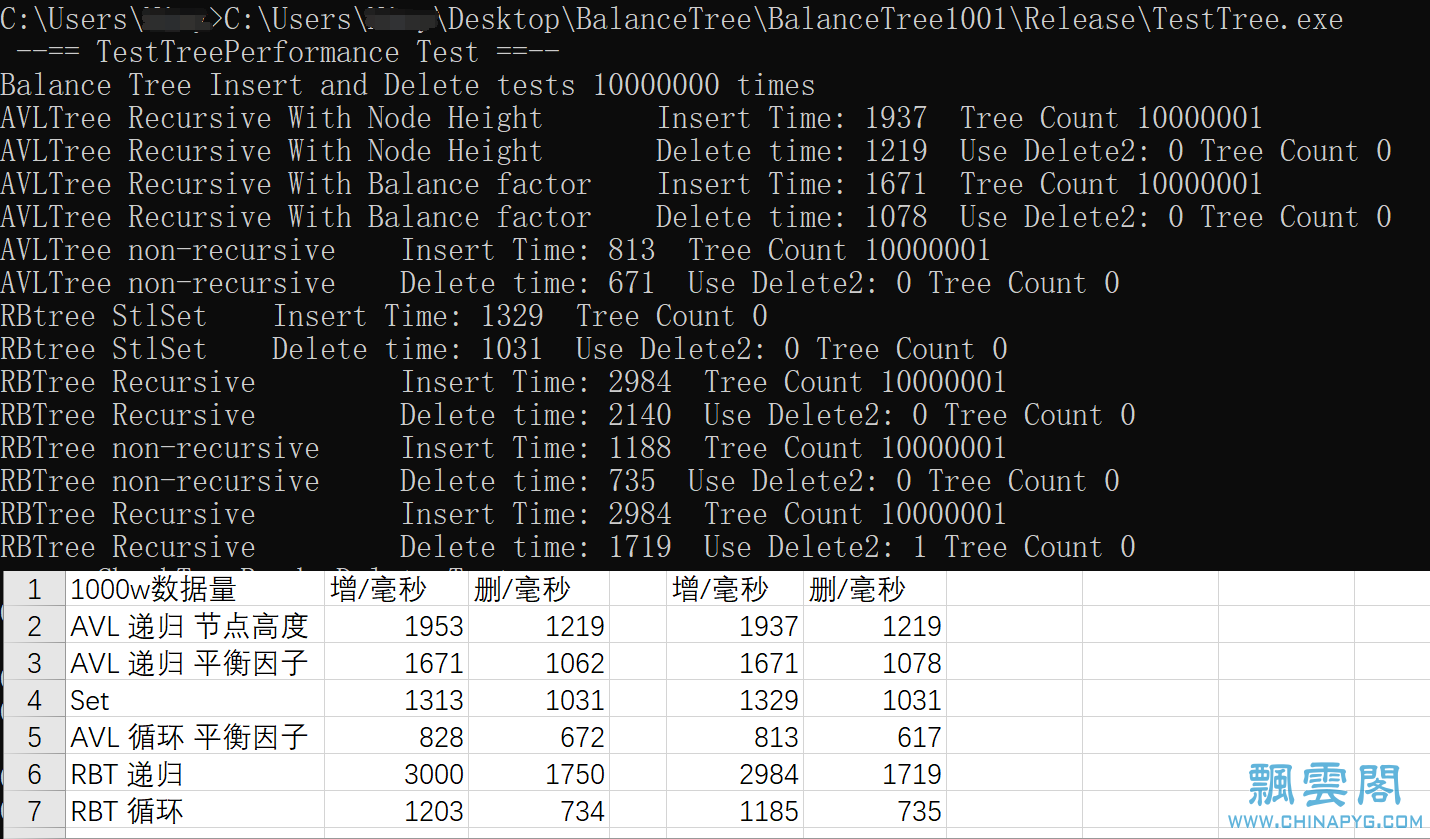Select the spreadsheet cell with value 672
The height and width of the screenshot is (839, 1430).
click(539, 737)
